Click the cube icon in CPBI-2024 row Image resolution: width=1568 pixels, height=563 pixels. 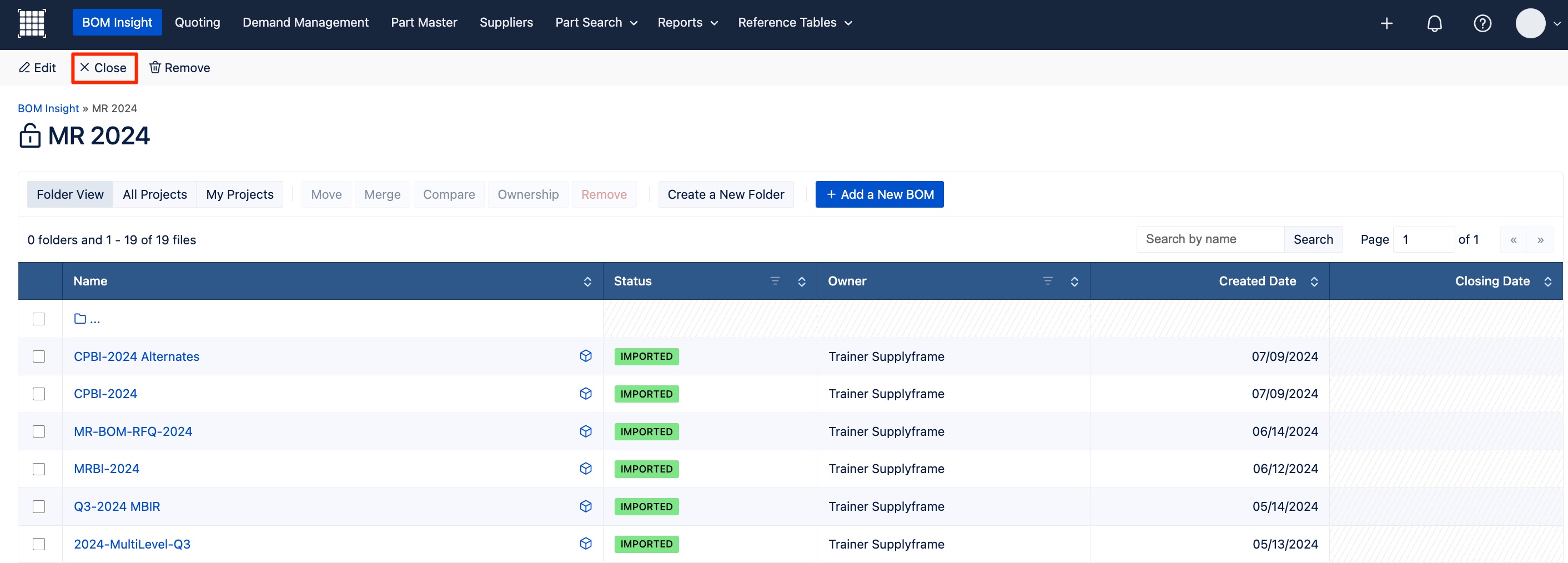tap(586, 394)
